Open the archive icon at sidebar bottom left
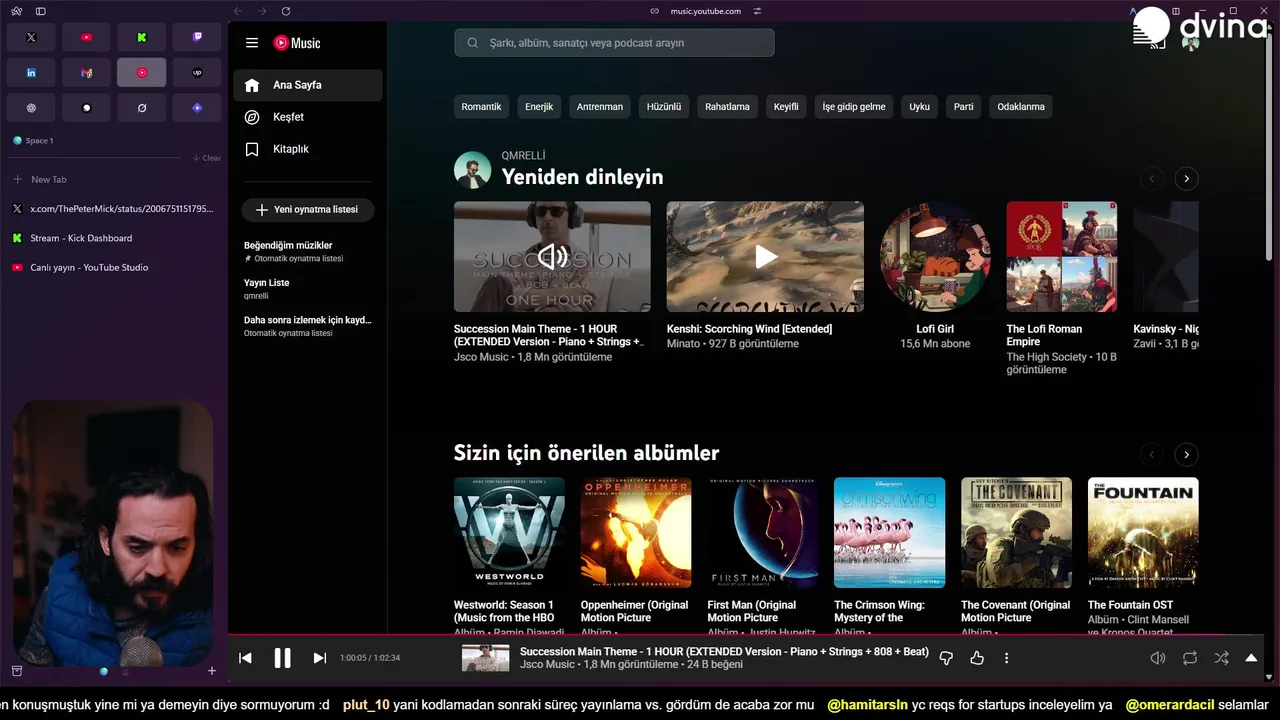Viewport: 1280px width, 720px height. coord(16,671)
